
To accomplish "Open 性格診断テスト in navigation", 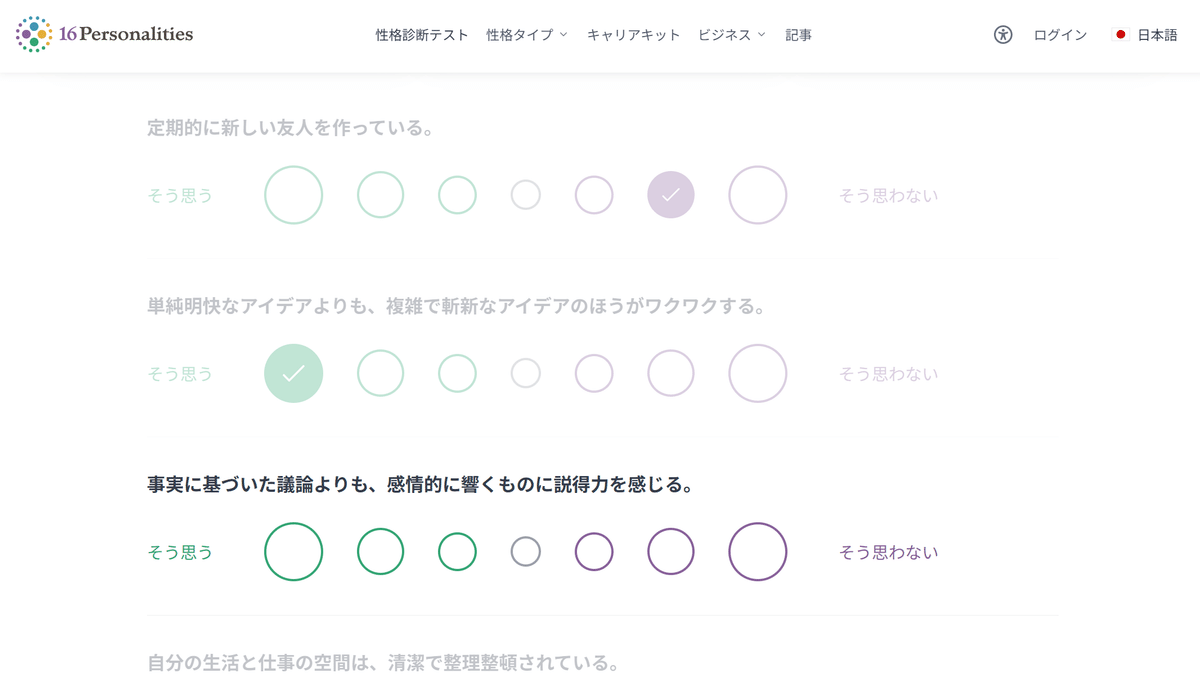I will tap(421, 35).
